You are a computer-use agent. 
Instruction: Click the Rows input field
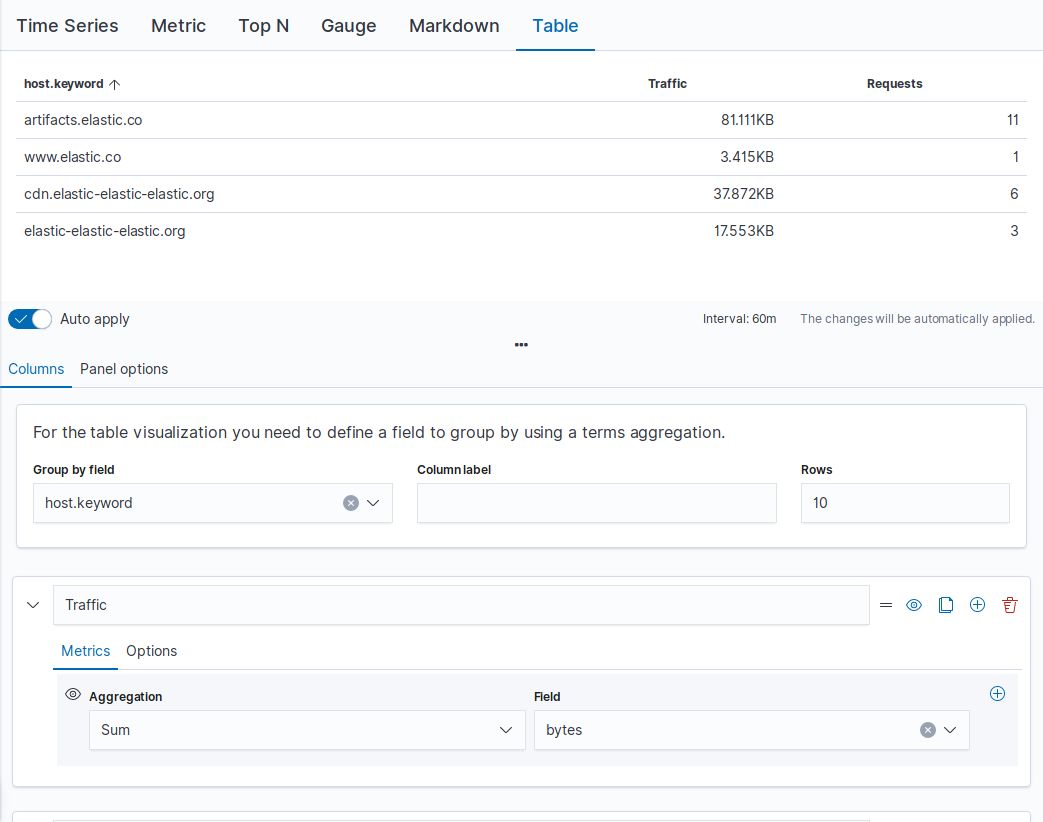903,503
